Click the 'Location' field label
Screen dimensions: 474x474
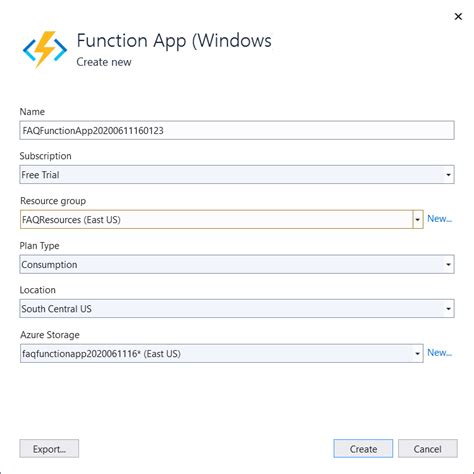tap(37, 290)
